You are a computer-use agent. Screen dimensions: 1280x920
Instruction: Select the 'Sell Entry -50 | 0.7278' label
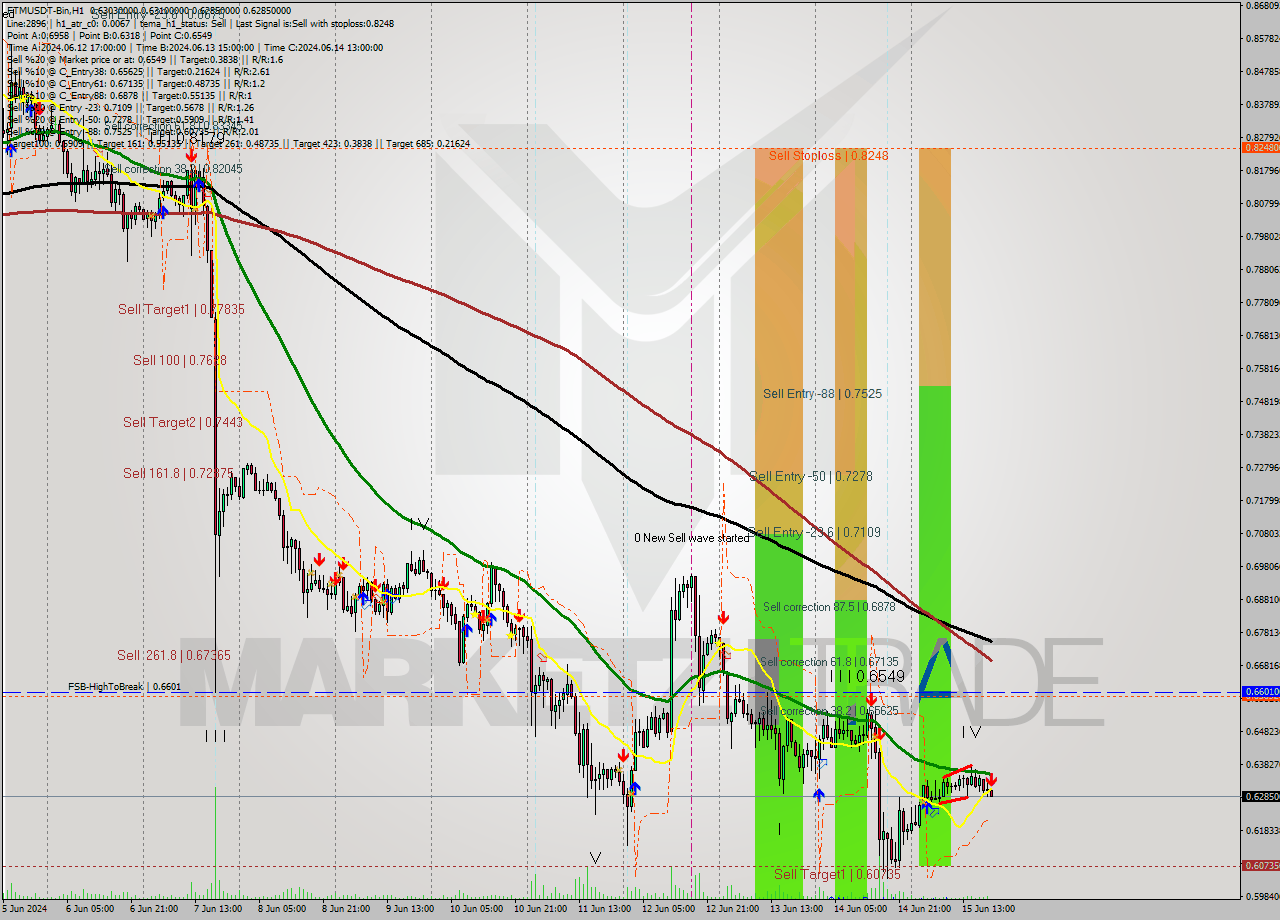tap(810, 477)
